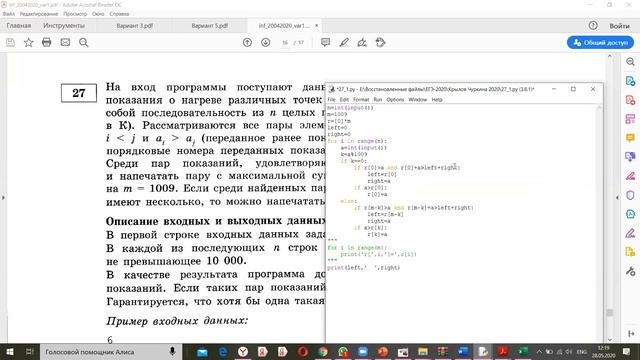Edit the current page number field
Image resolution: width=640 pixels, height=360 pixels.
point(285,42)
